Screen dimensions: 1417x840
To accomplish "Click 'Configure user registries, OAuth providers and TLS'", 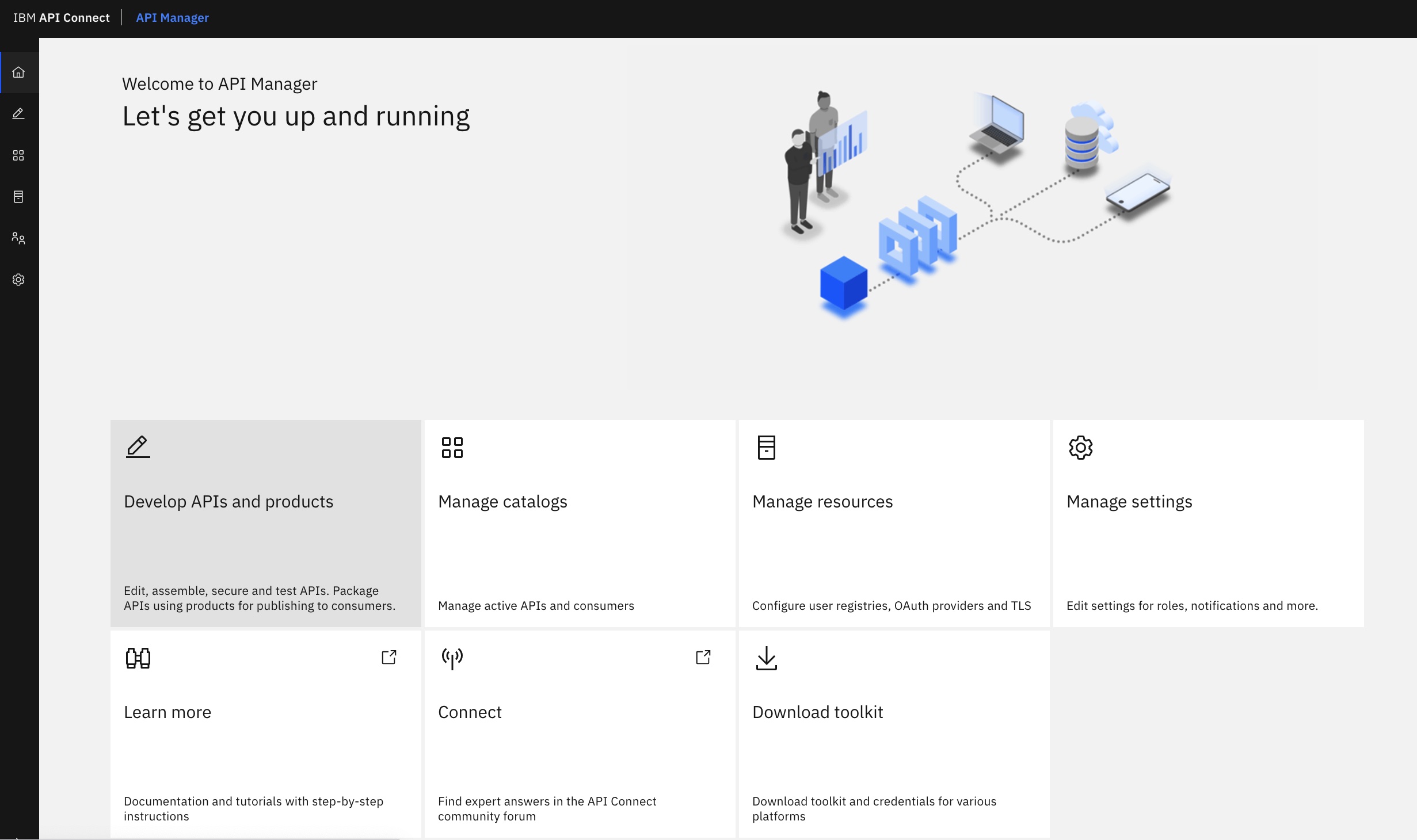I will 892,606.
